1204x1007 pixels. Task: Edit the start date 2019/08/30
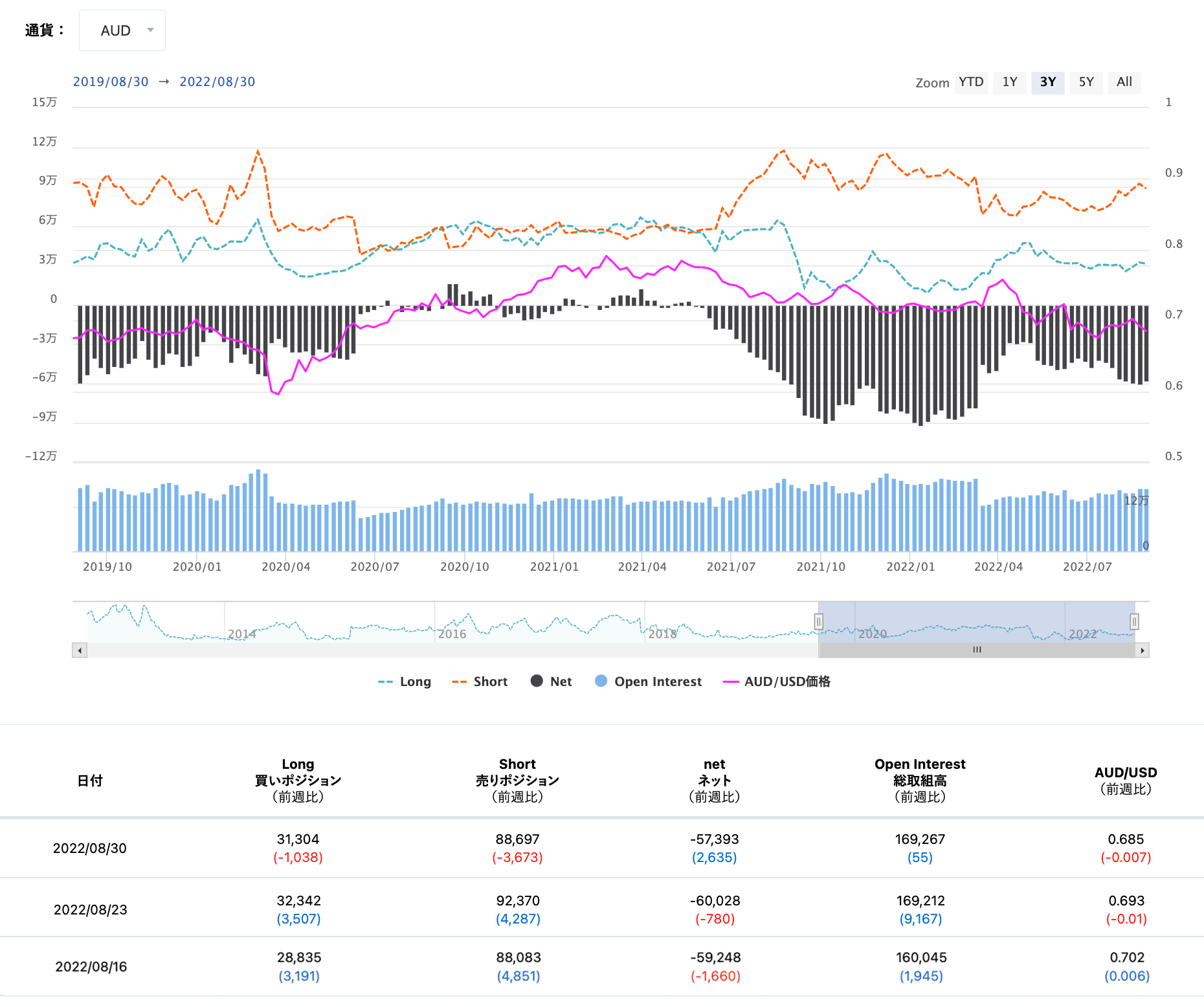[111, 82]
